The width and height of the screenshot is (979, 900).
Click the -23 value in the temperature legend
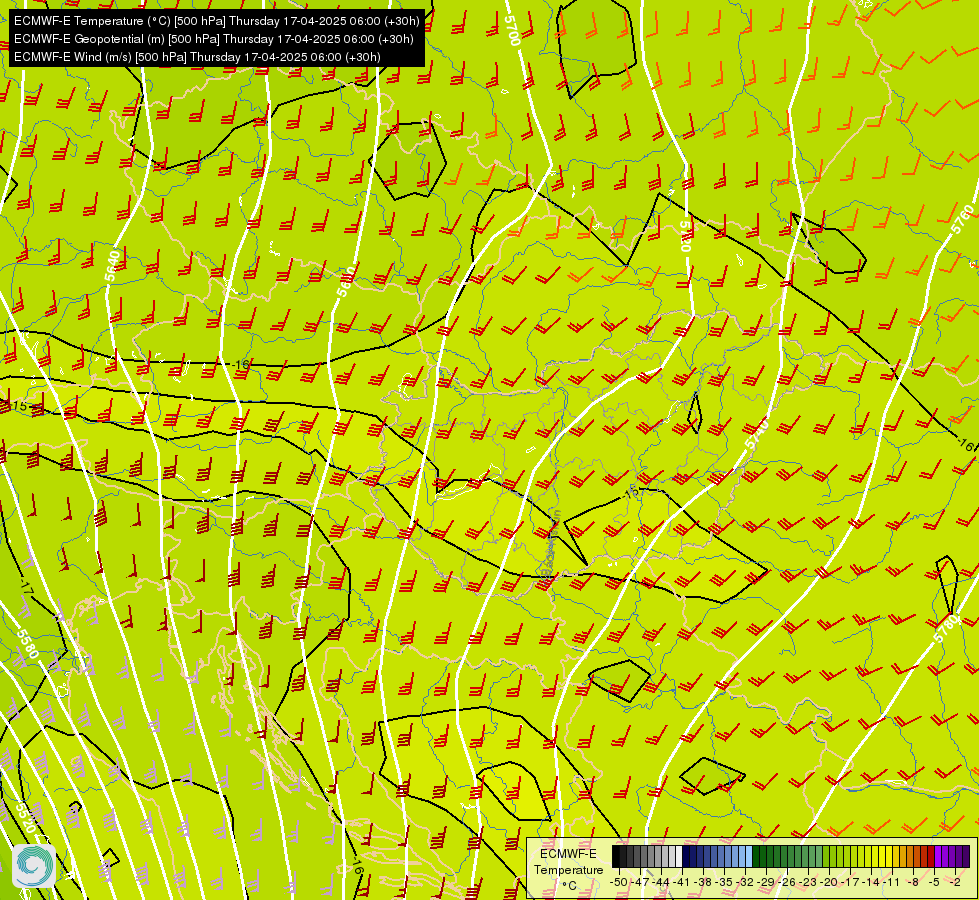[809, 882]
